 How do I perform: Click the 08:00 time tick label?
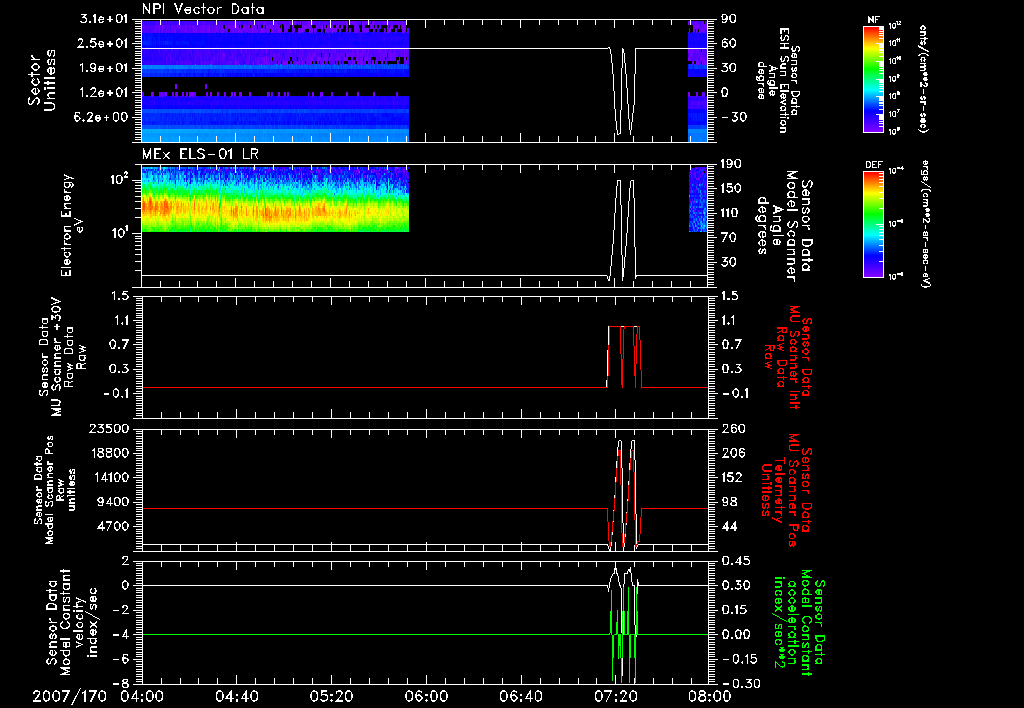710,696
